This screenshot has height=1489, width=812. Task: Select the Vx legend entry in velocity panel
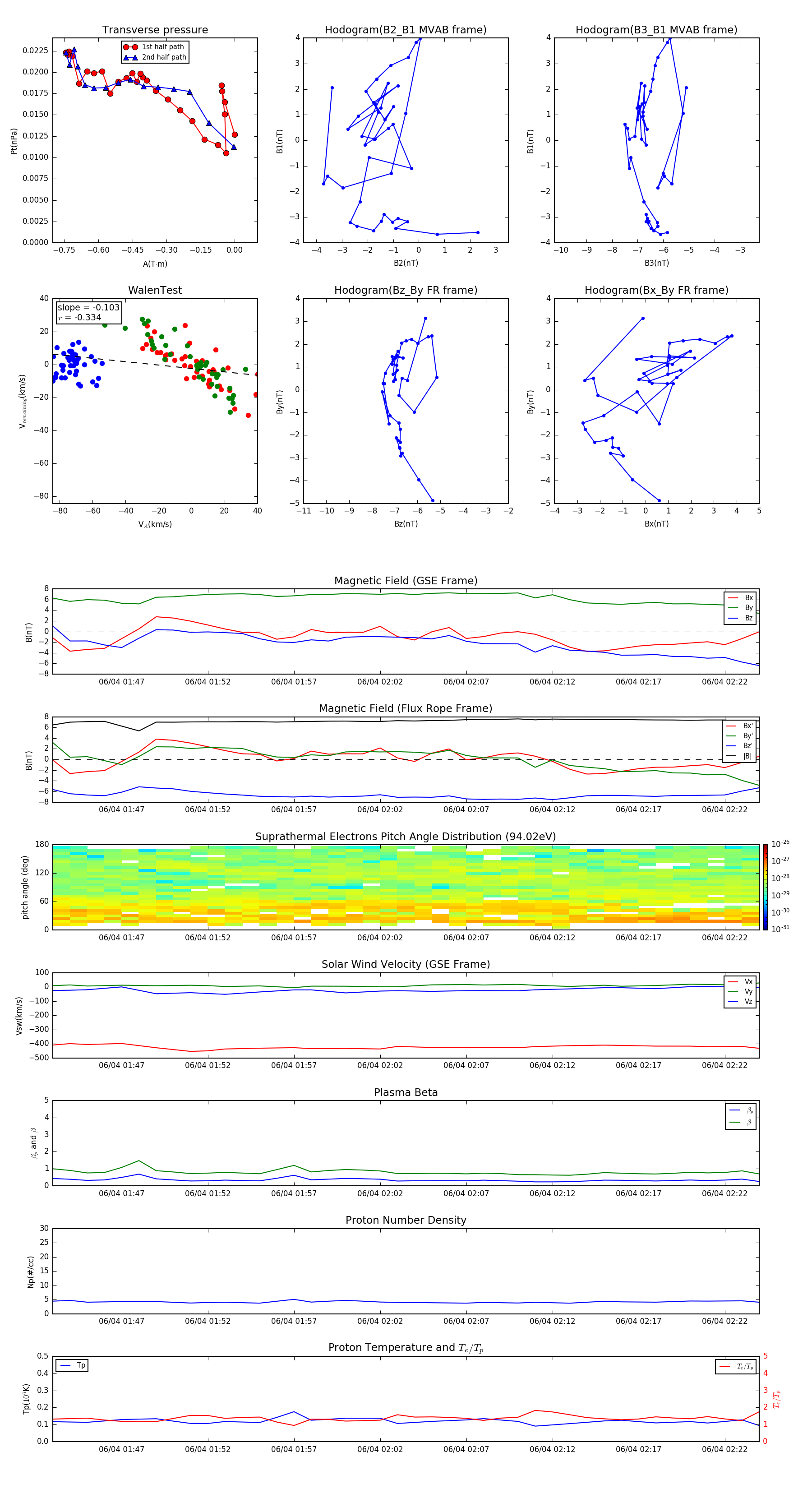tap(740, 981)
